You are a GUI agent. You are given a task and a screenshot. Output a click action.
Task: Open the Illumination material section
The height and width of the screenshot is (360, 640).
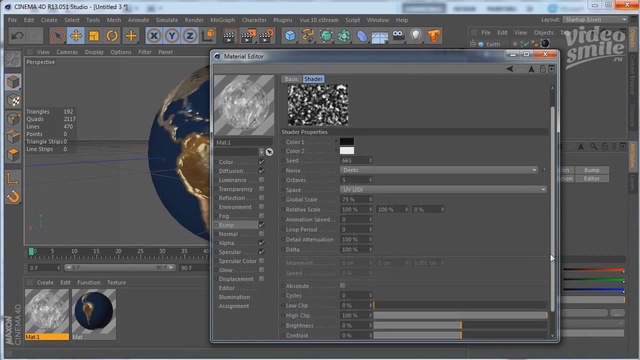(234, 297)
